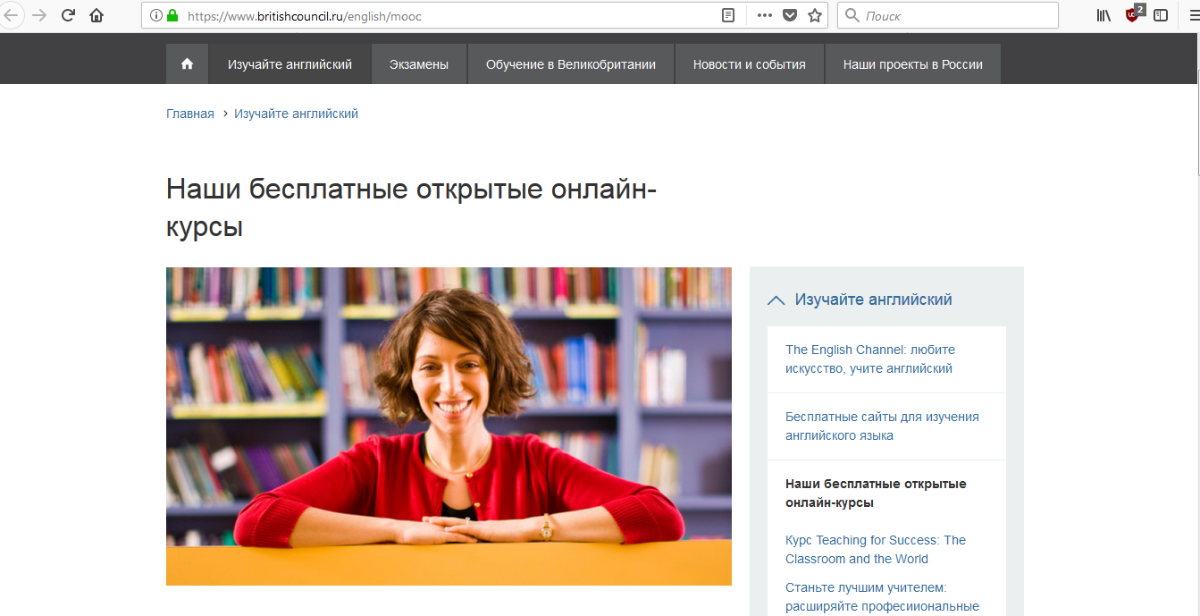
Task: Open Наши проекты в России menu
Action: pyautogui.click(x=912, y=64)
